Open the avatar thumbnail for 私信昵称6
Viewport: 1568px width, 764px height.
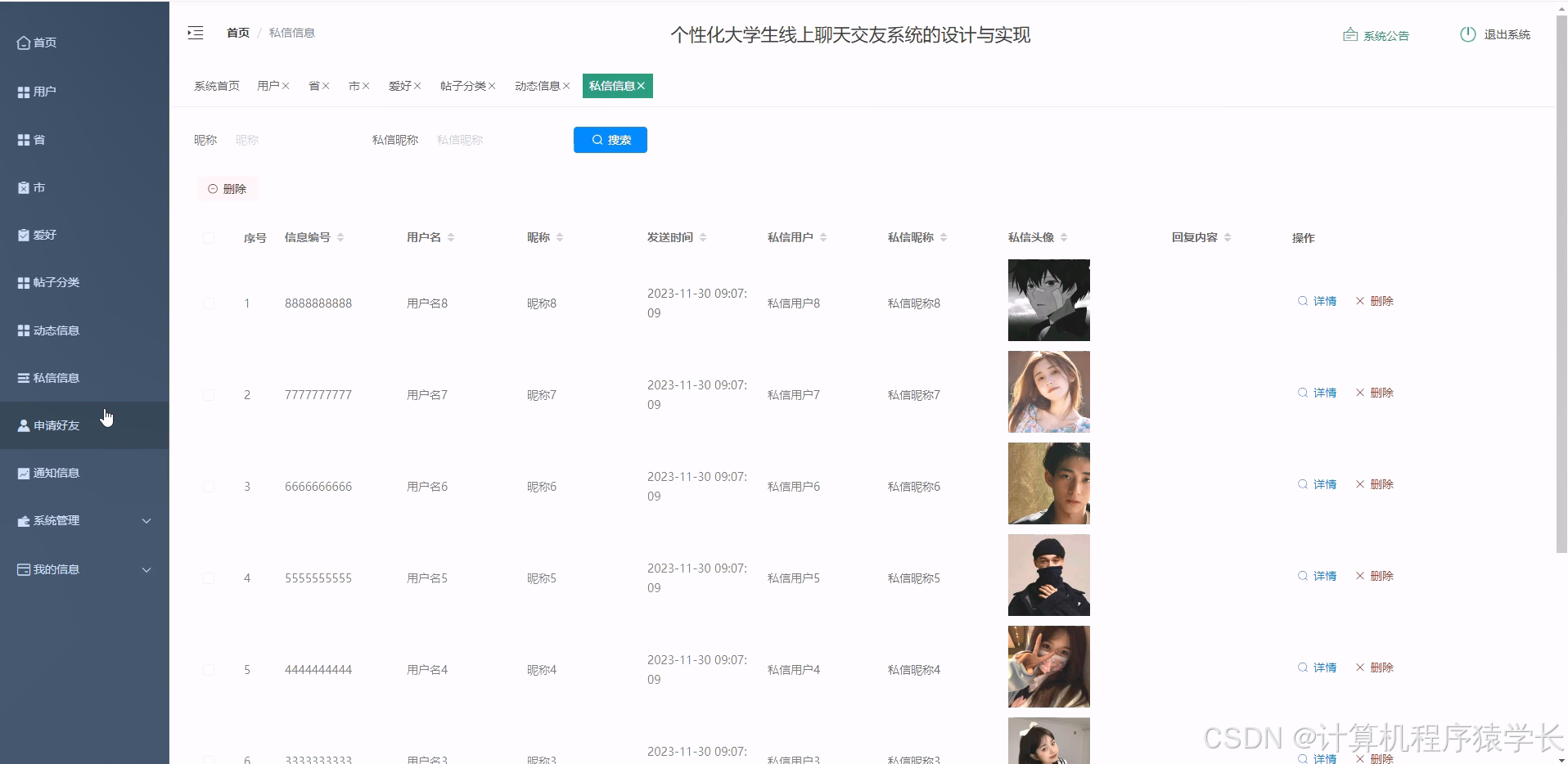1049,483
